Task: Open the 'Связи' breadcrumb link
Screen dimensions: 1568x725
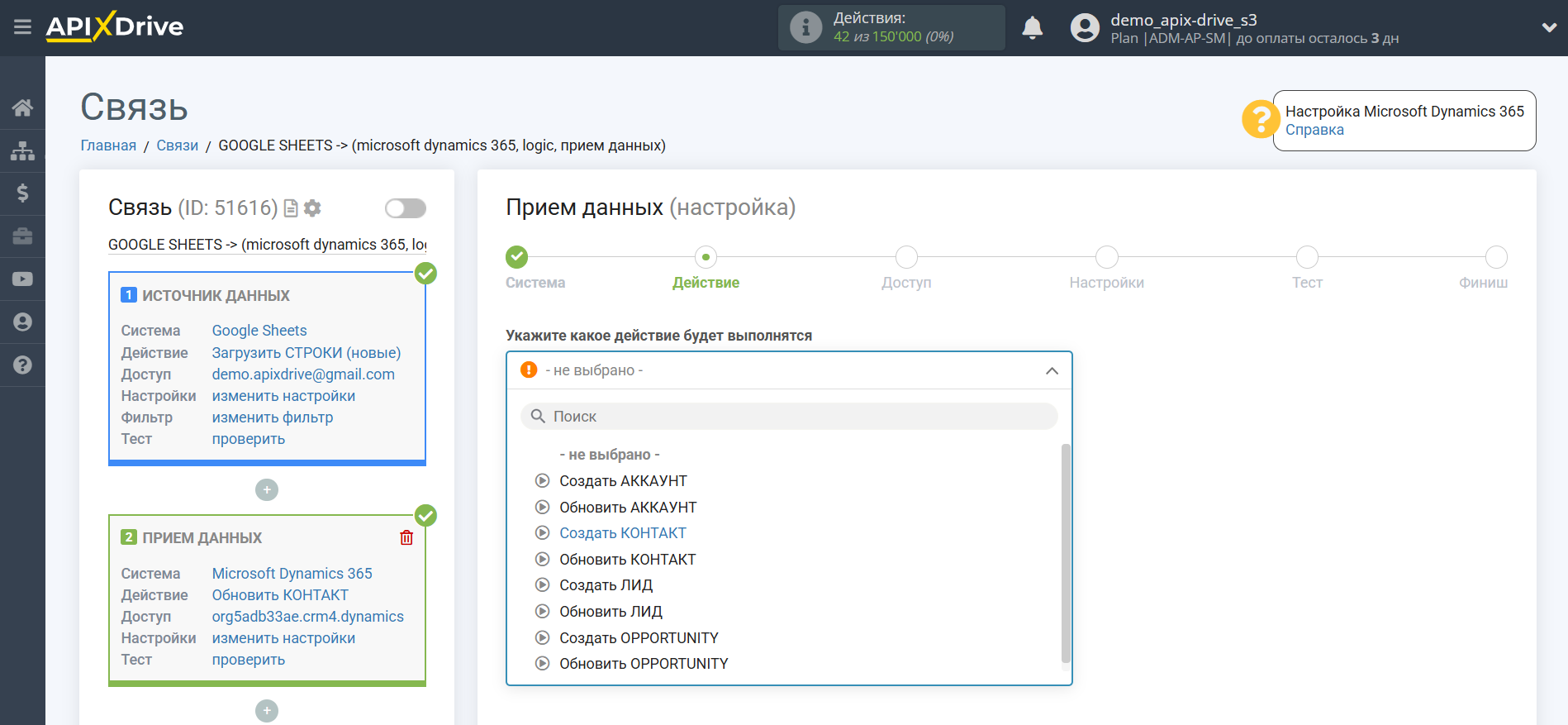Action: coord(178,145)
